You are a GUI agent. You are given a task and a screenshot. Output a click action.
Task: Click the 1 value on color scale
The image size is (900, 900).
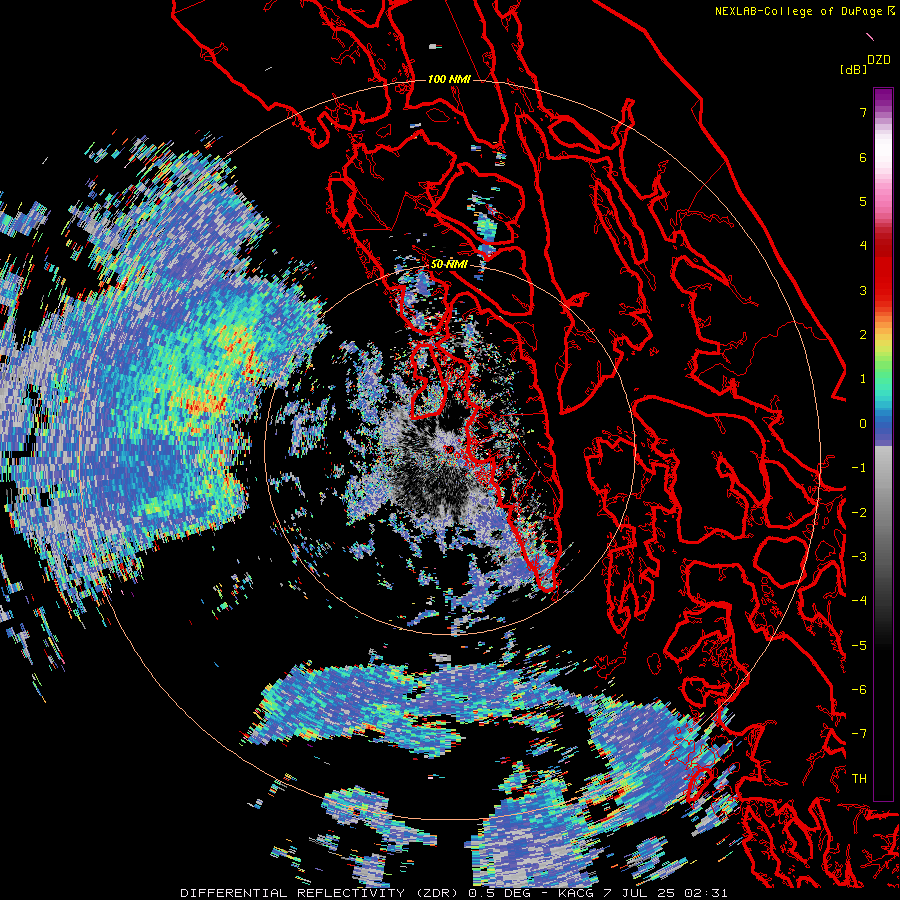[x=863, y=379]
